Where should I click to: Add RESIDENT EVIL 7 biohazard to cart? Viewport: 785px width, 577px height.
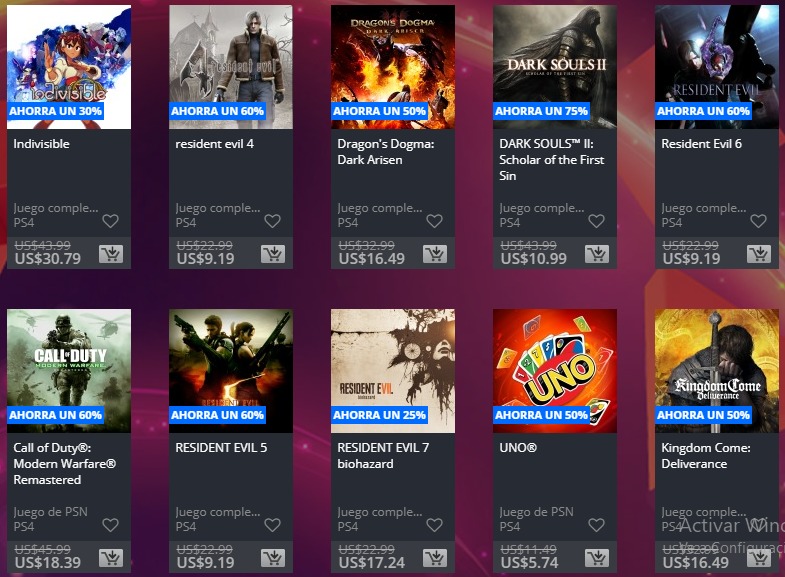click(x=435, y=558)
